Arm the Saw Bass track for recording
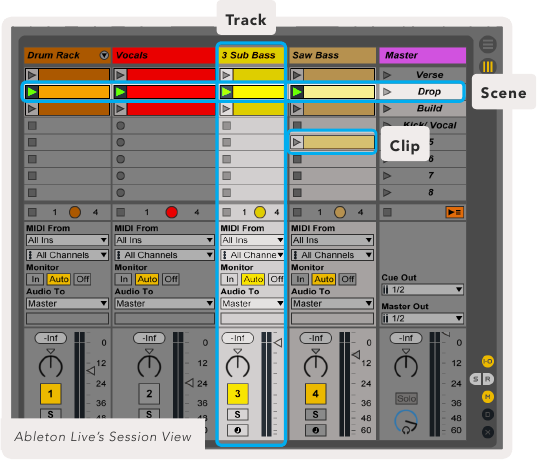Screen dimensions: 538x461 (x=315, y=430)
